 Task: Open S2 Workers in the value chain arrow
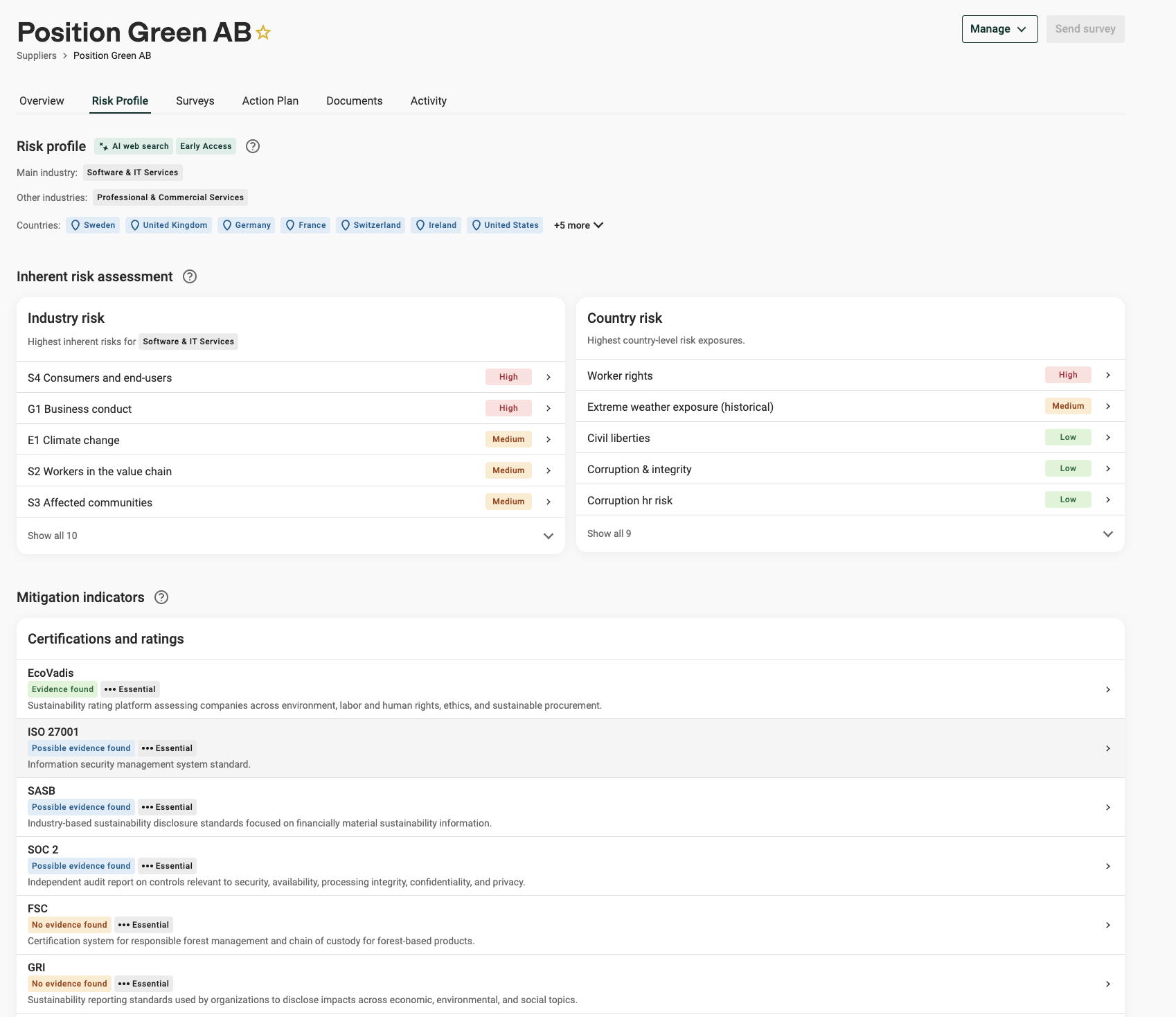(x=549, y=470)
